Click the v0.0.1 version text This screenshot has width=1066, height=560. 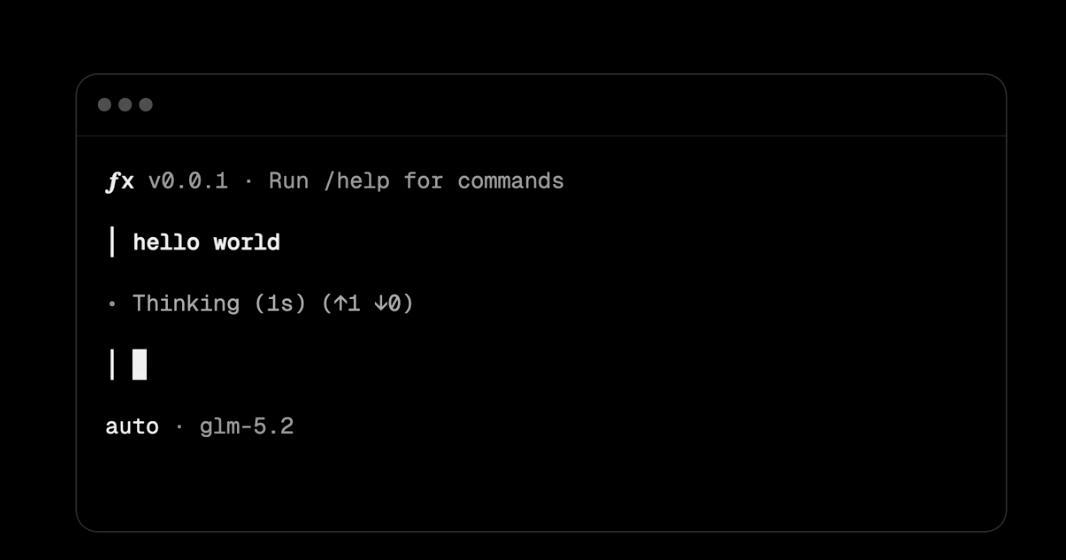pyautogui.click(x=188, y=181)
